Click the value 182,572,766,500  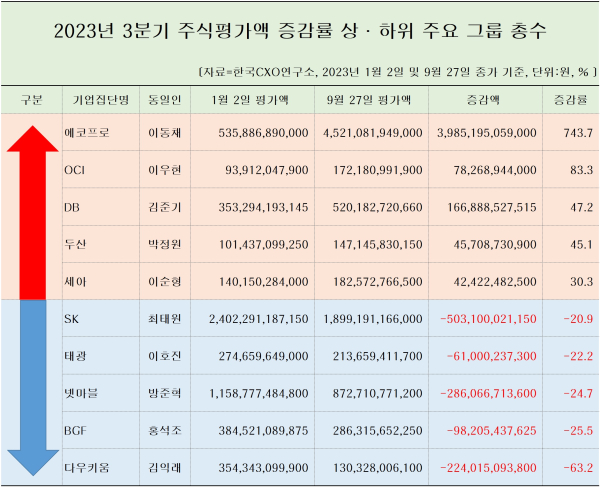[378, 282]
